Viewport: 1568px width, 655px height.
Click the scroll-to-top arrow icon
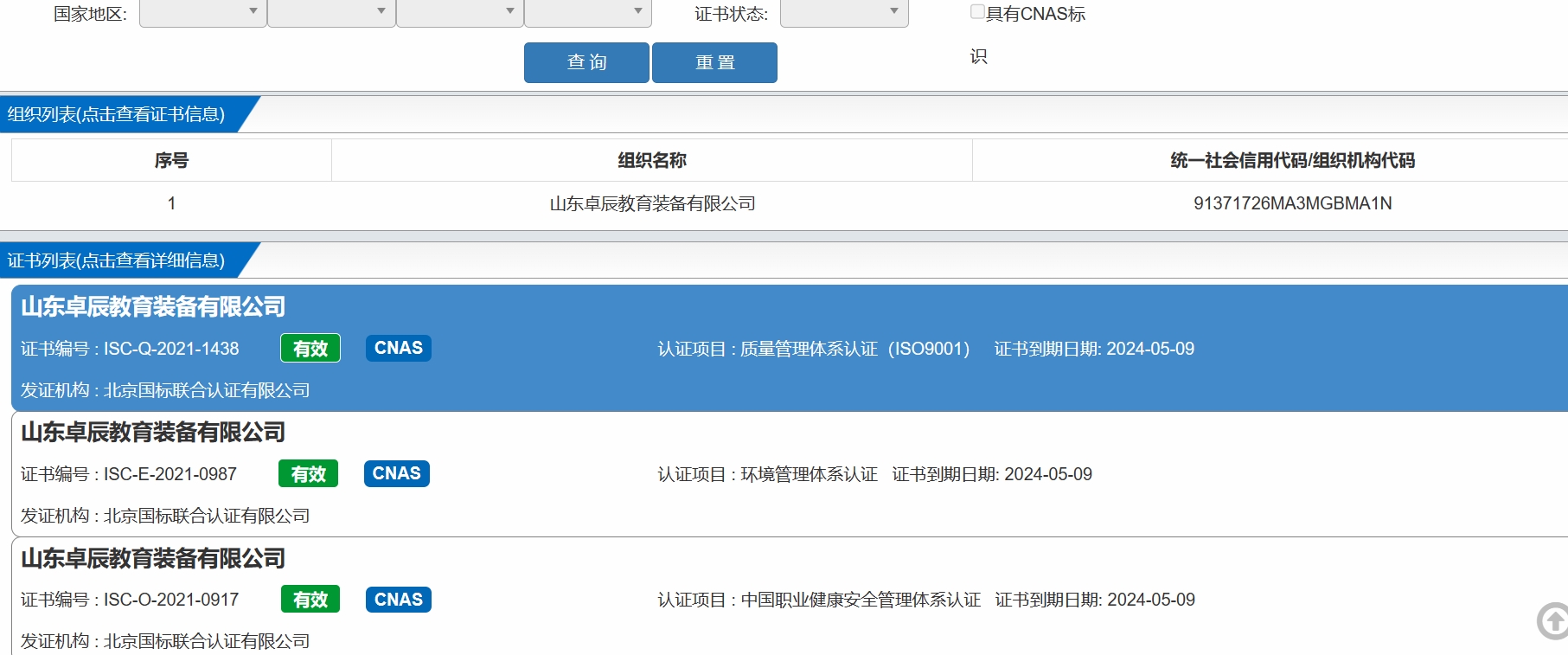[1553, 620]
